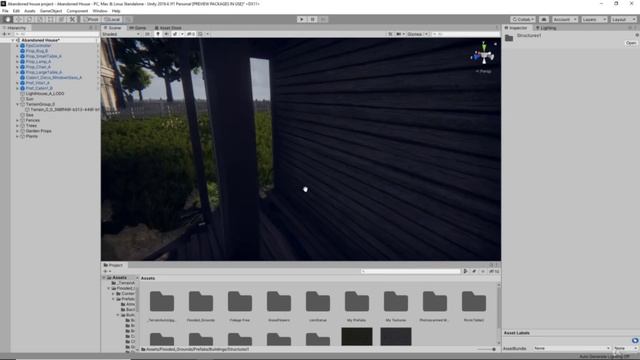Select the Hand tool in toolbar
This screenshot has width=640, height=360.
click(7, 19)
